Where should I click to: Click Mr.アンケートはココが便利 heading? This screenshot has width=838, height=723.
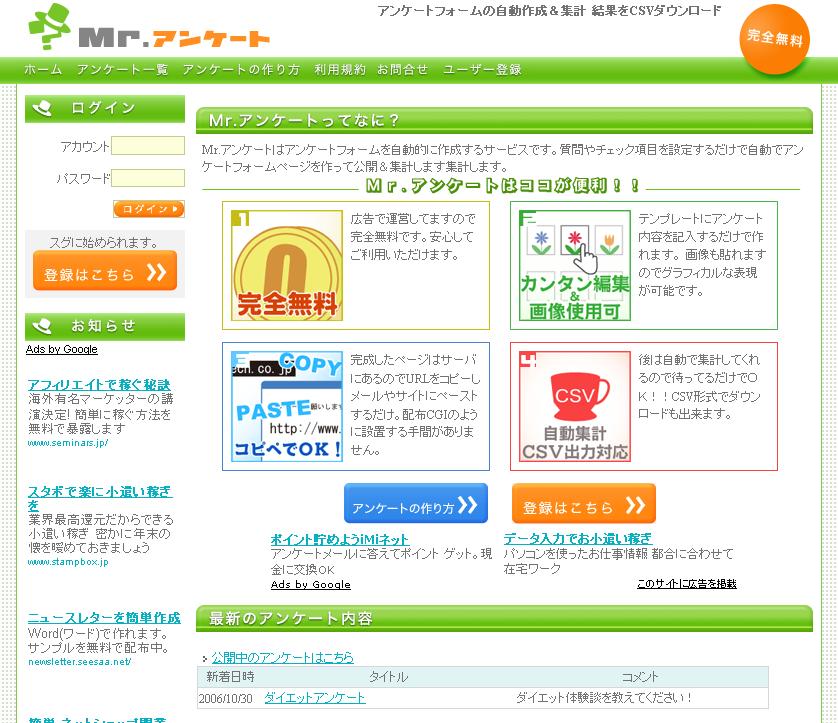(x=502, y=186)
